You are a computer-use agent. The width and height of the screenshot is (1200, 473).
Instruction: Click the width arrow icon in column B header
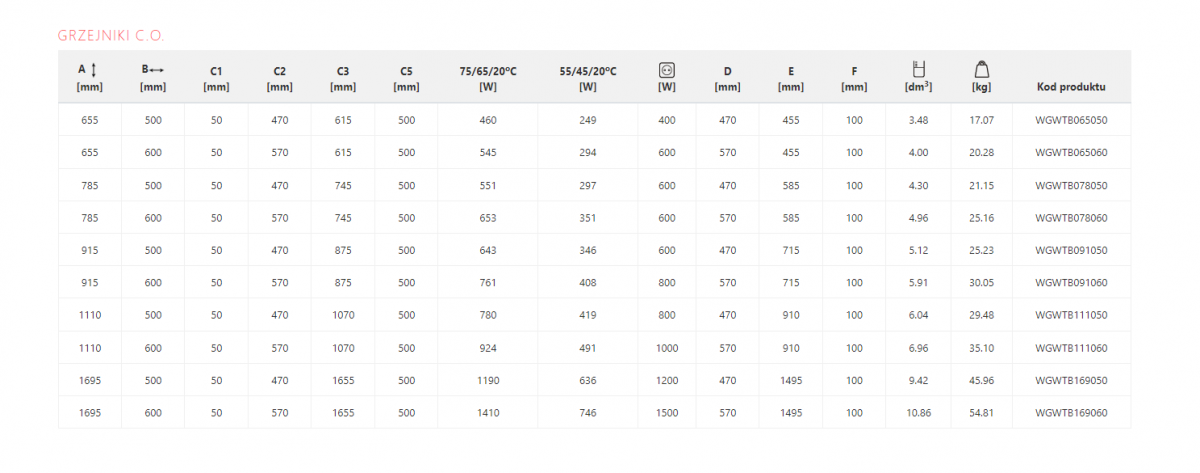point(158,70)
